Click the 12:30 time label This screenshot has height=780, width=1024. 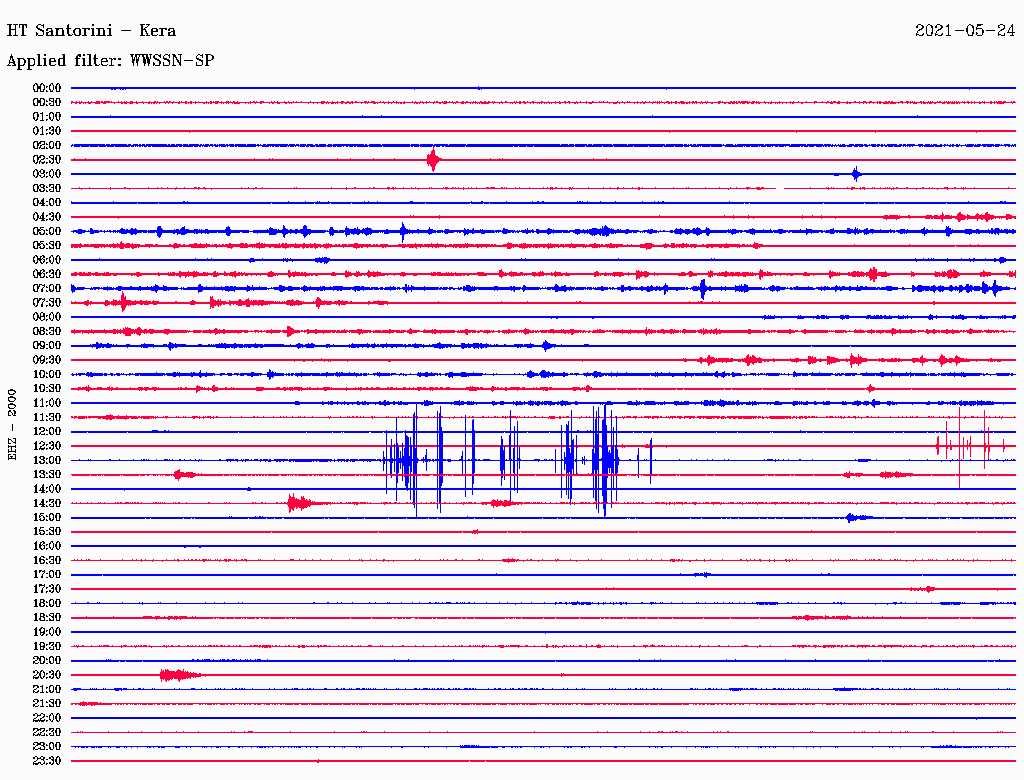point(47,446)
